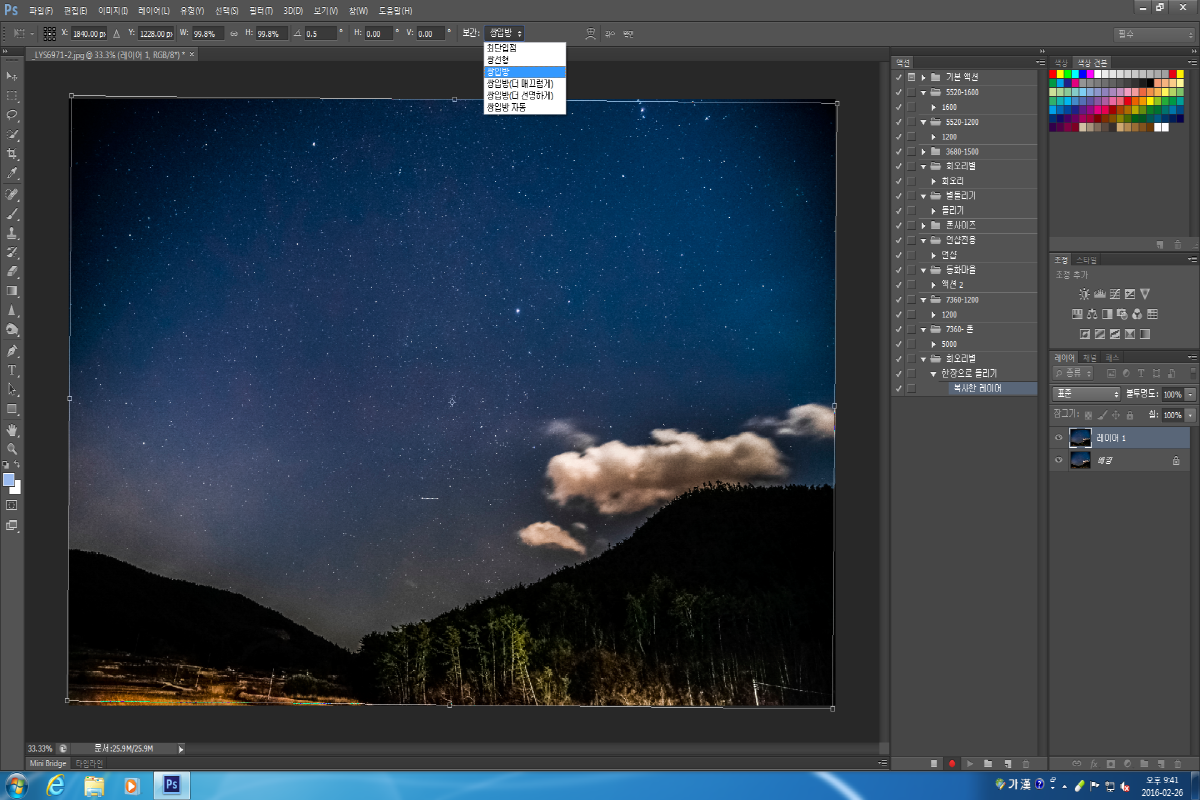Click the red record action button

pyautogui.click(x=952, y=763)
